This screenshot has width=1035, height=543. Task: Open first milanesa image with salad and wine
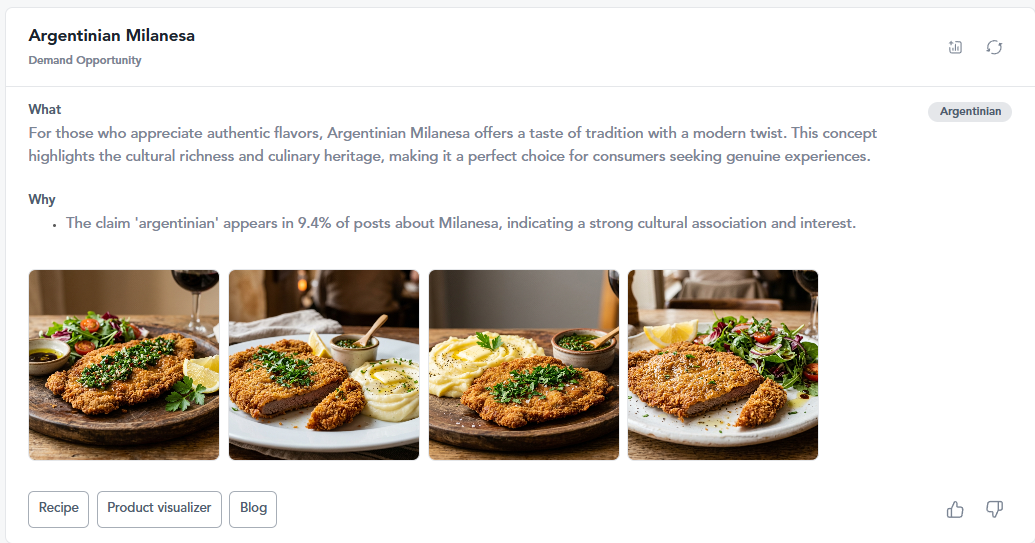click(124, 365)
